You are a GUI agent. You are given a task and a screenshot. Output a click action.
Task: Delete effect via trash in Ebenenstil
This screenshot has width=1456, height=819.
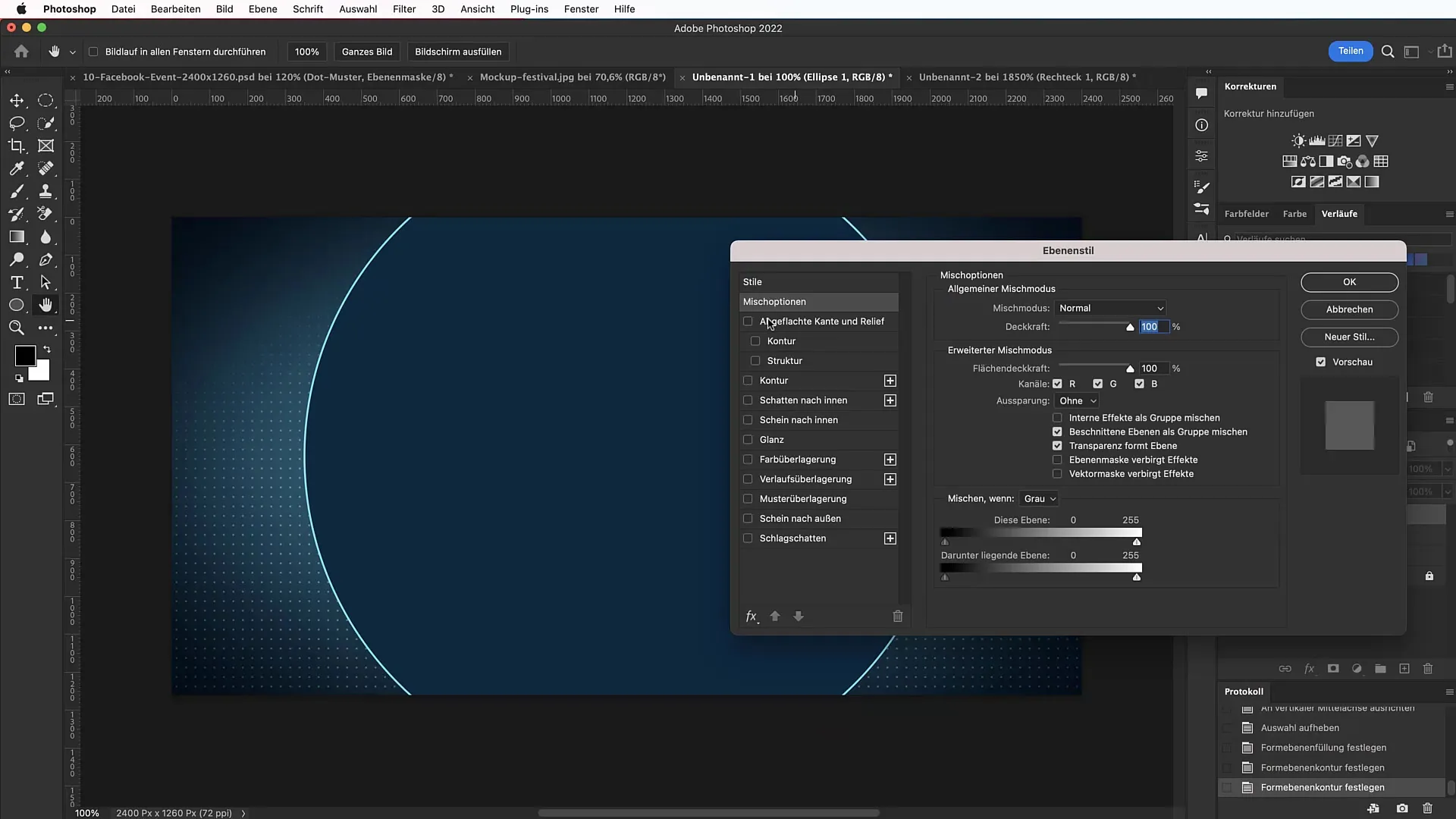898,617
